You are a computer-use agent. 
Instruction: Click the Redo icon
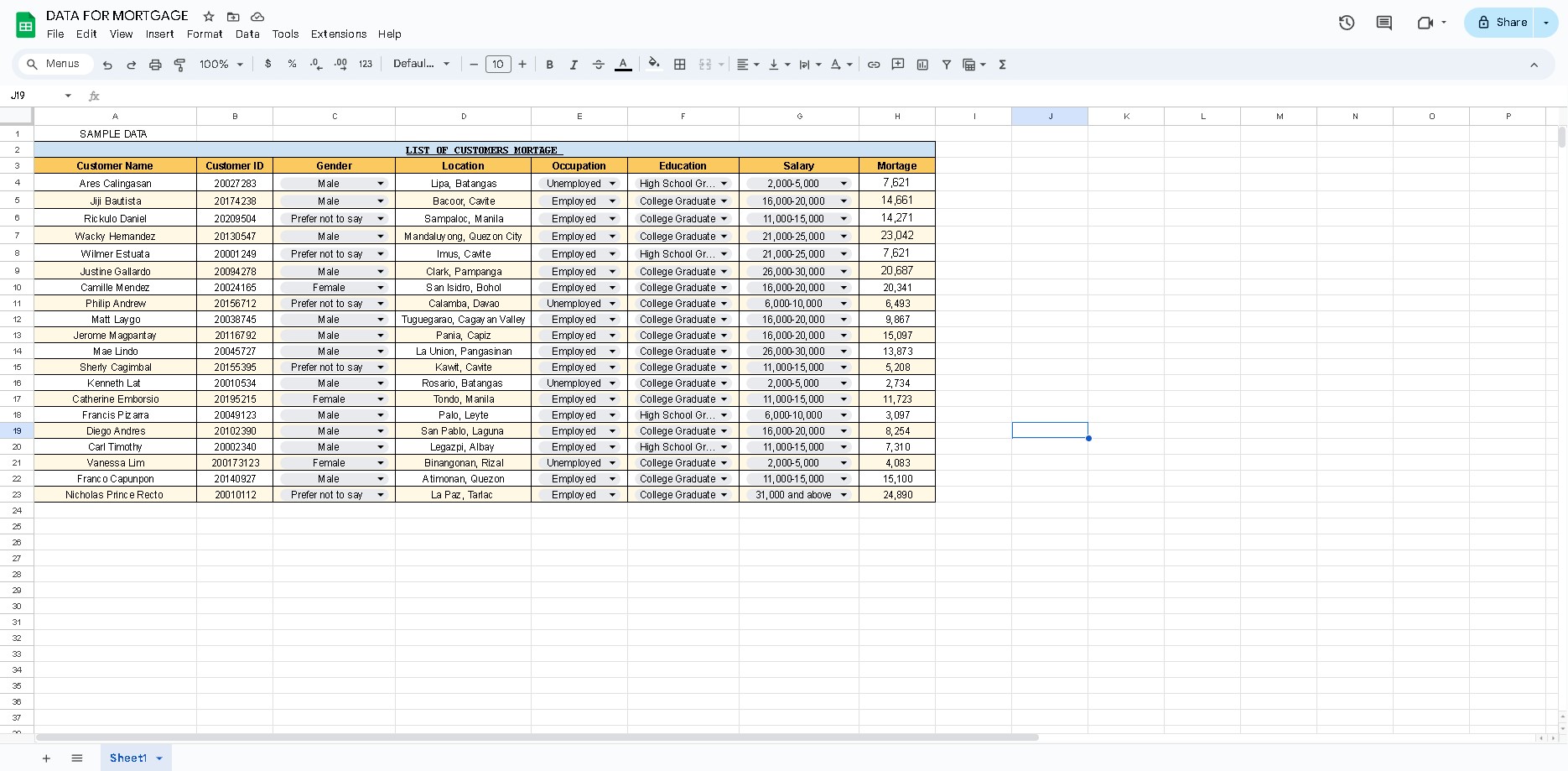pyautogui.click(x=131, y=65)
